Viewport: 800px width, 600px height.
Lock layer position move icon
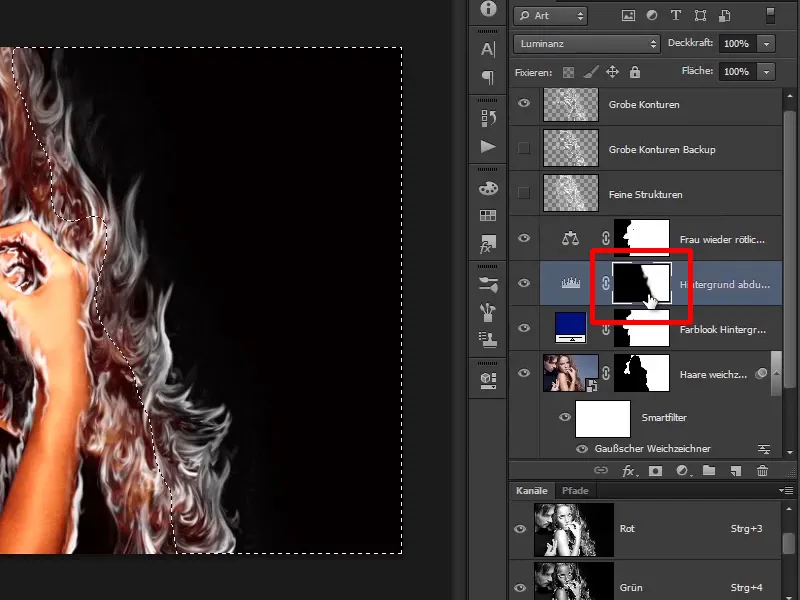pyautogui.click(x=612, y=72)
